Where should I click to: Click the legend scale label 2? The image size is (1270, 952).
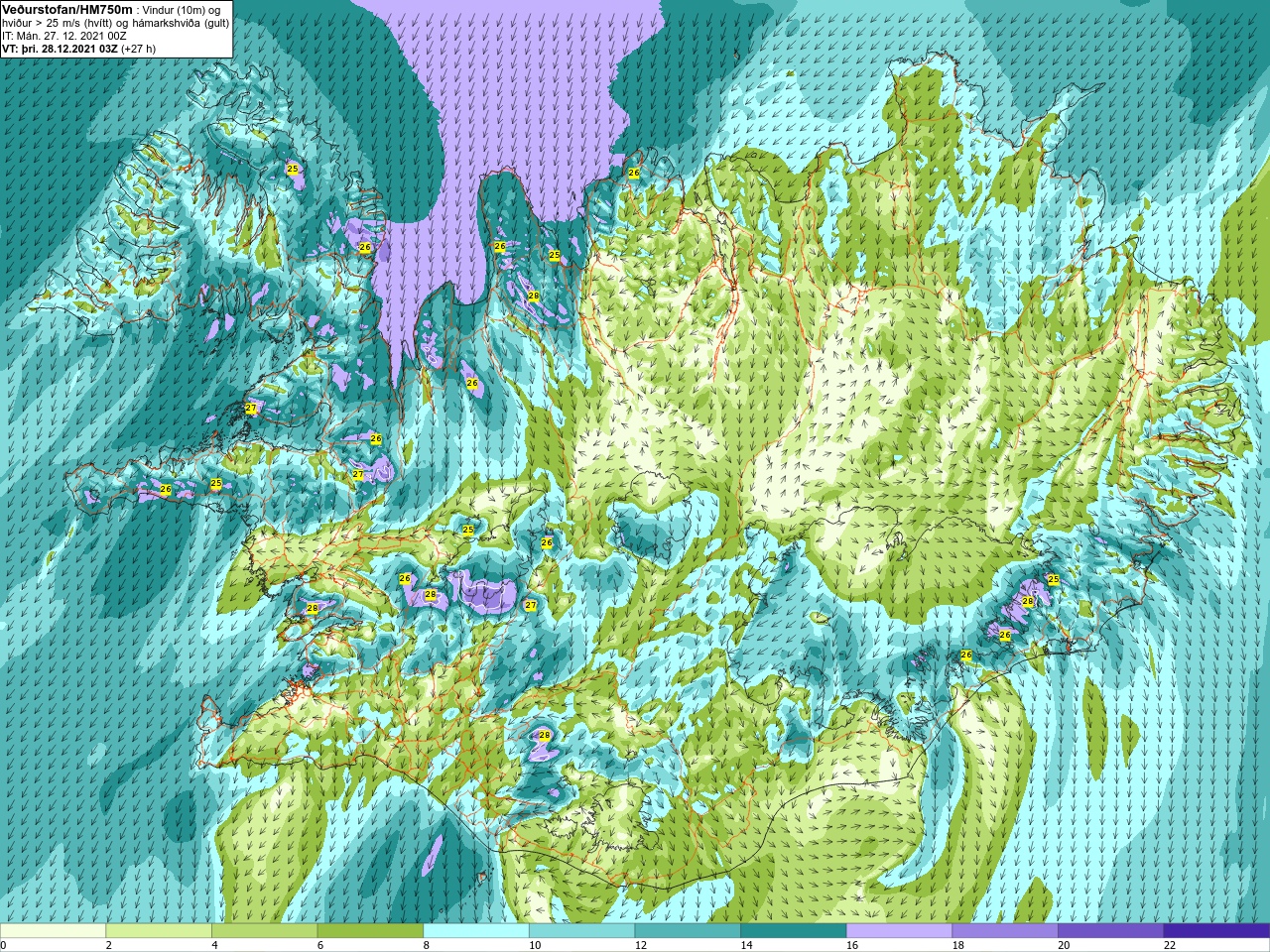pos(109,945)
